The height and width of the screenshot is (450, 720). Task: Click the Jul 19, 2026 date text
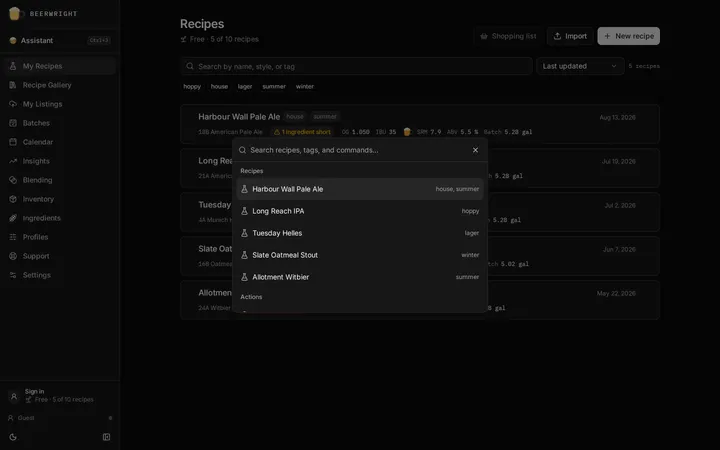(x=619, y=162)
